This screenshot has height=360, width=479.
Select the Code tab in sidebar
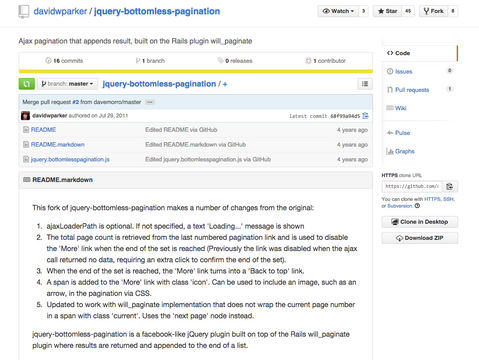419,53
